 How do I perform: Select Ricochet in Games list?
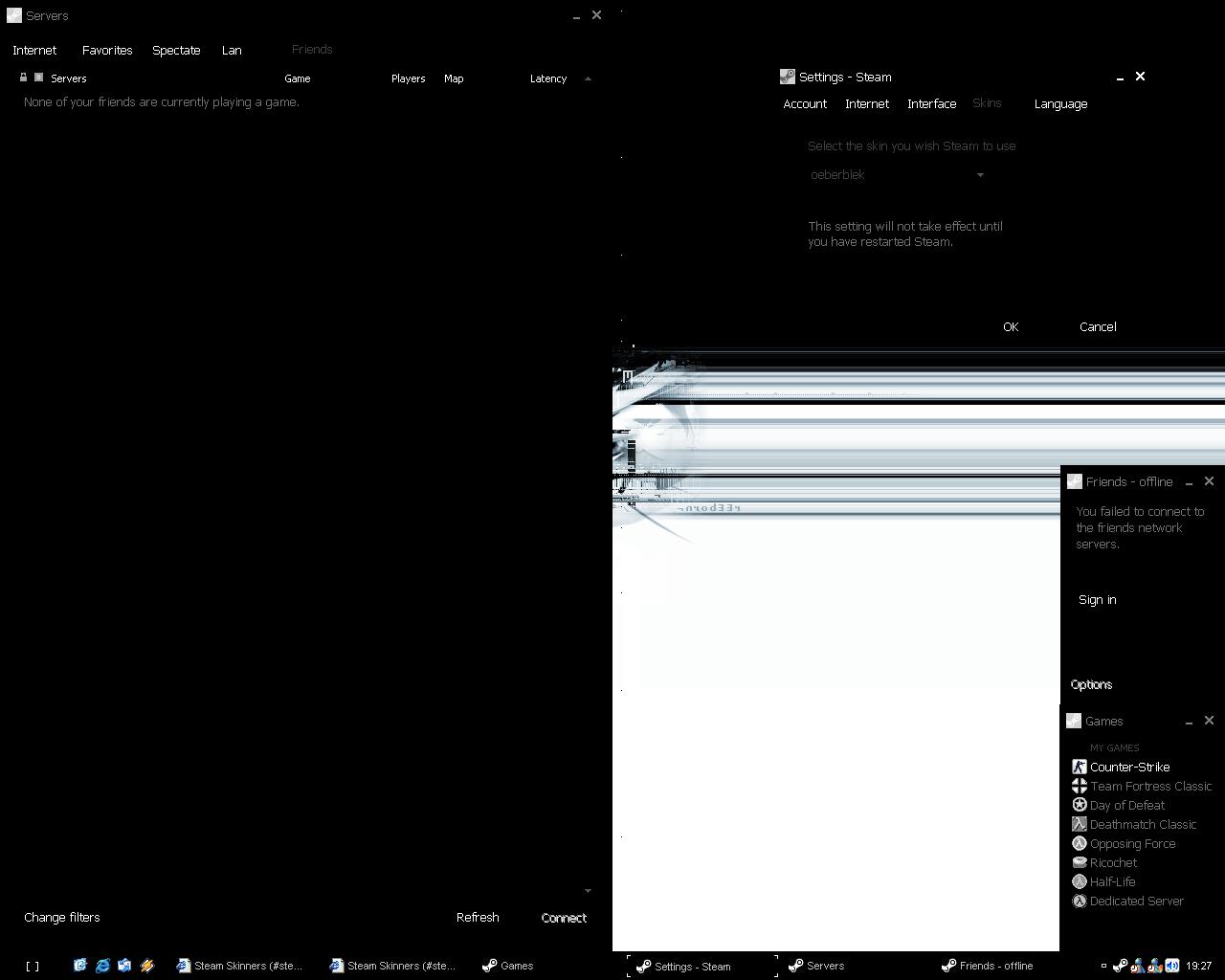(1113, 862)
